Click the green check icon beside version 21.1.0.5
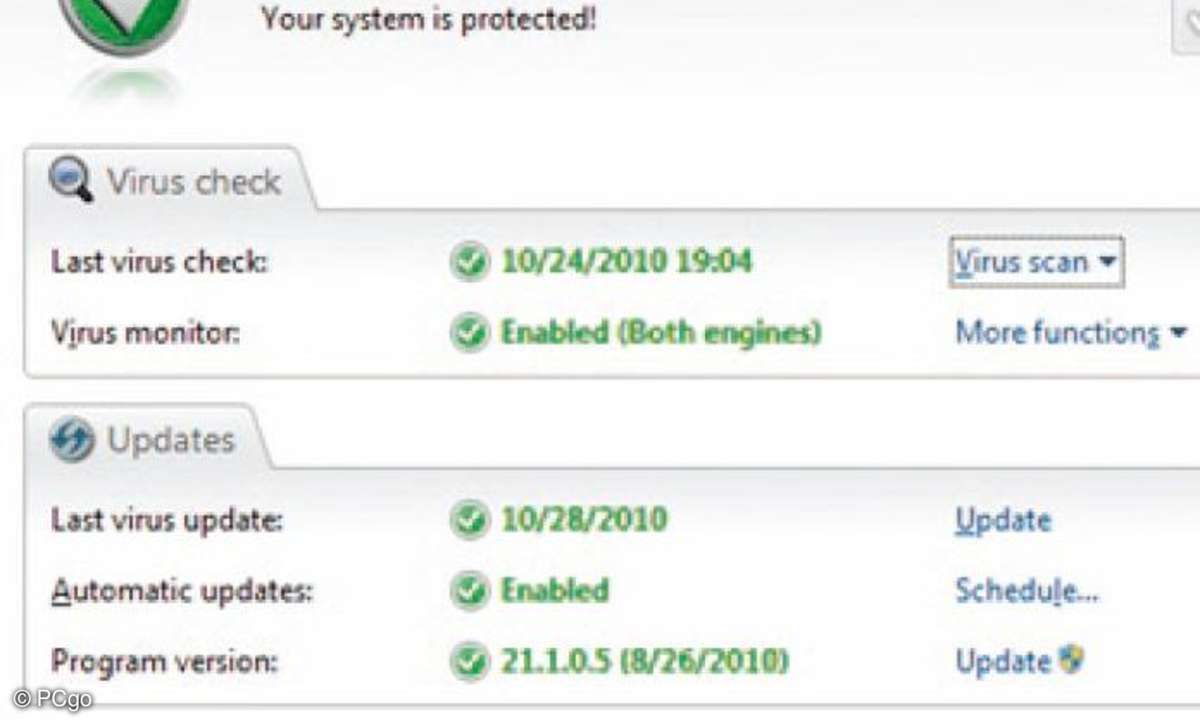This screenshot has height=720, width=1200. pos(468,660)
